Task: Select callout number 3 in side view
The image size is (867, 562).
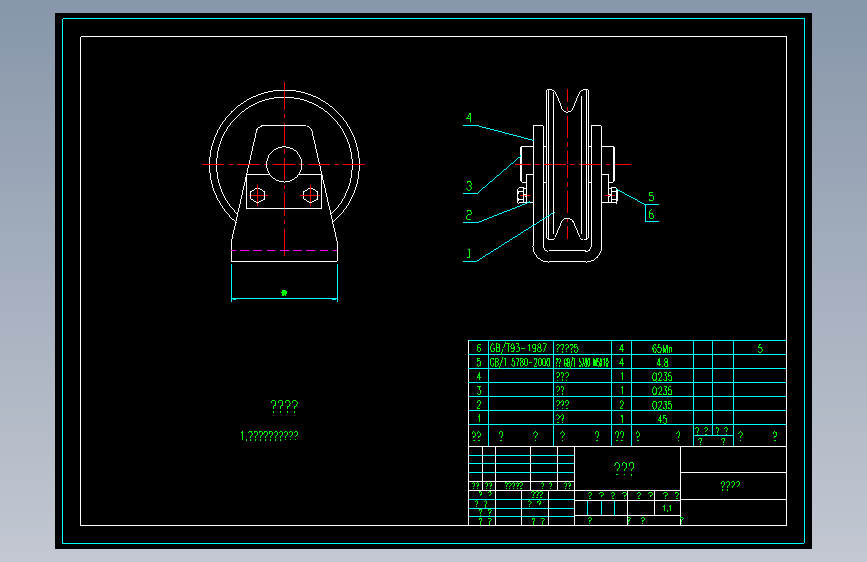Action: pyautogui.click(x=469, y=186)
